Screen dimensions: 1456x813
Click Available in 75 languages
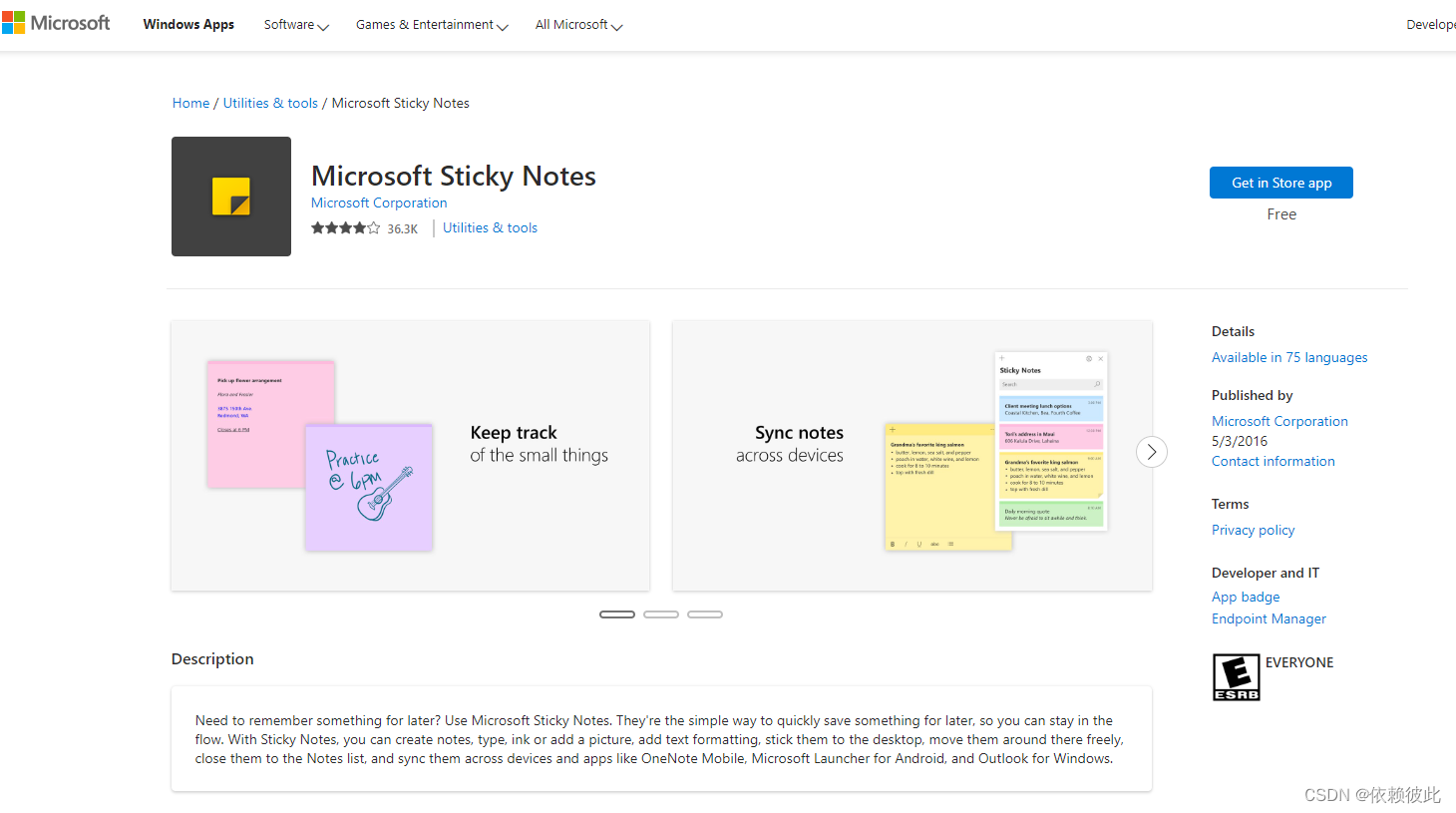pos(1289,357)
